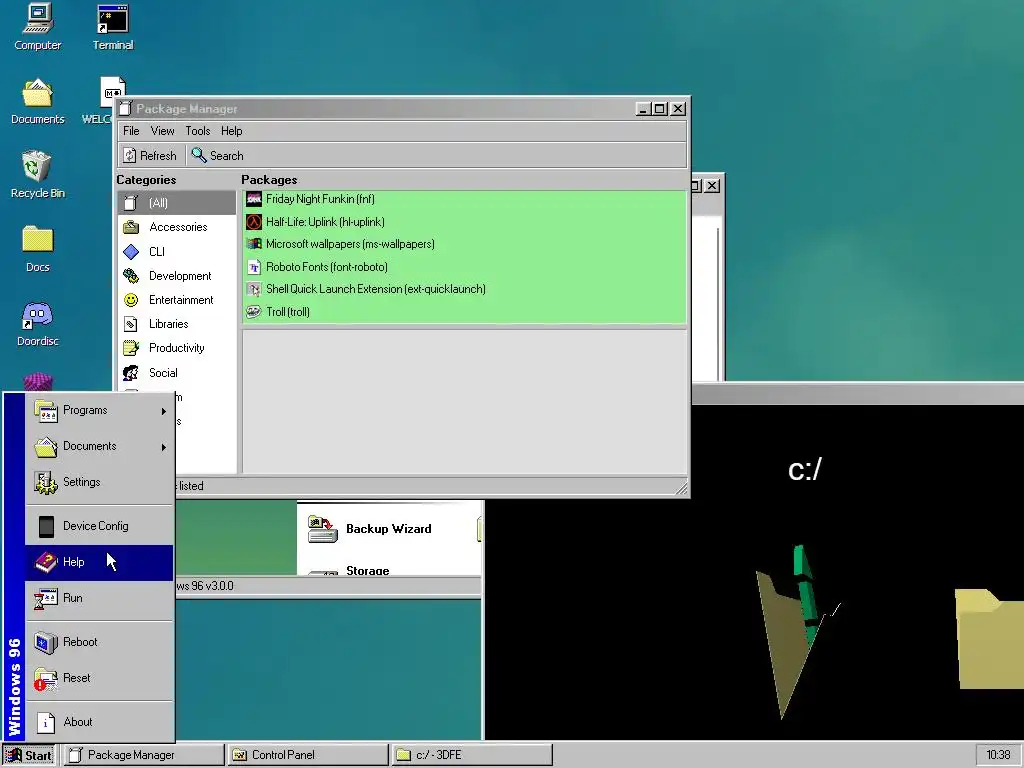Image resolution: width=1024 pixels, height=768 pixels.
Task: Select the Accessories category icon
Action: point(131,227)
